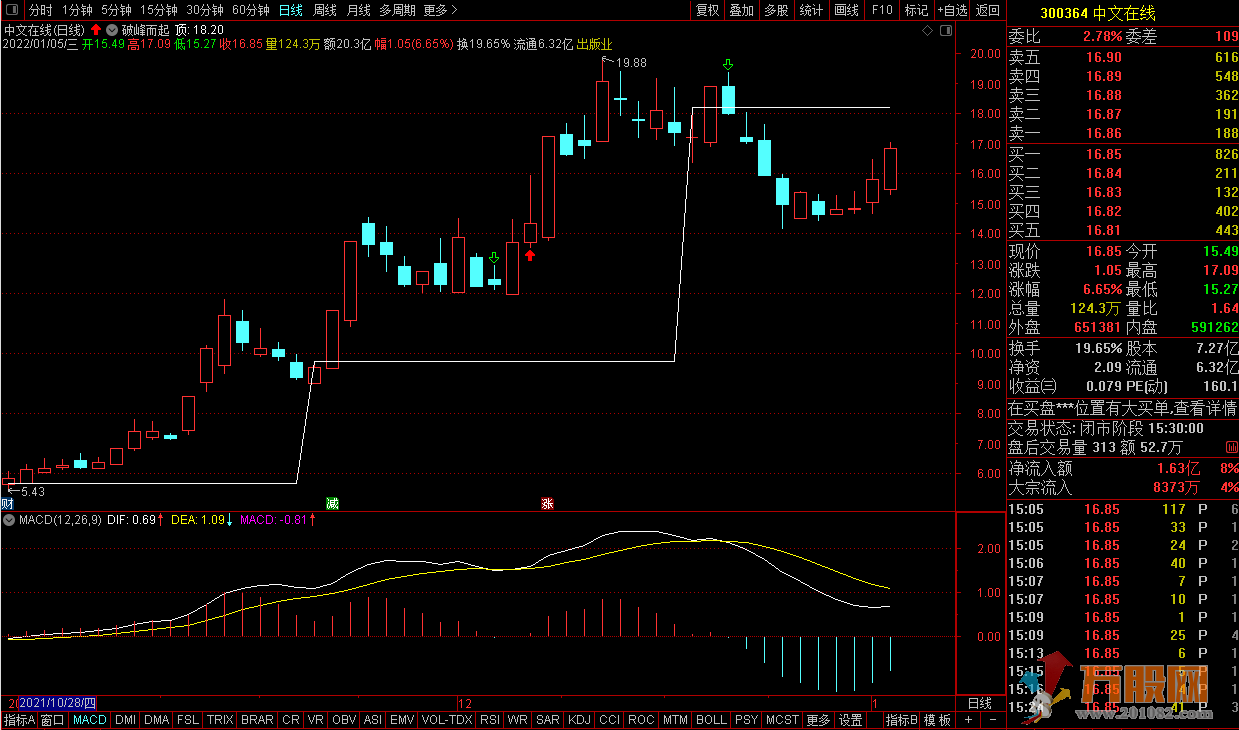The image size is (1239, 730).
Task: Click the diamond icon above the price axis
Action: (929, 31)
